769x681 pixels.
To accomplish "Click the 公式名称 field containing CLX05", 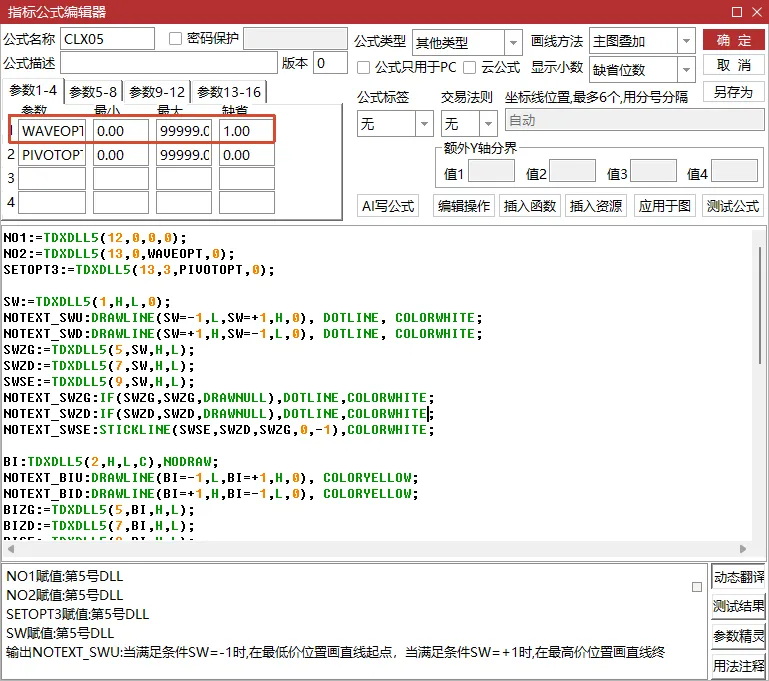I will tap(107, 39).
